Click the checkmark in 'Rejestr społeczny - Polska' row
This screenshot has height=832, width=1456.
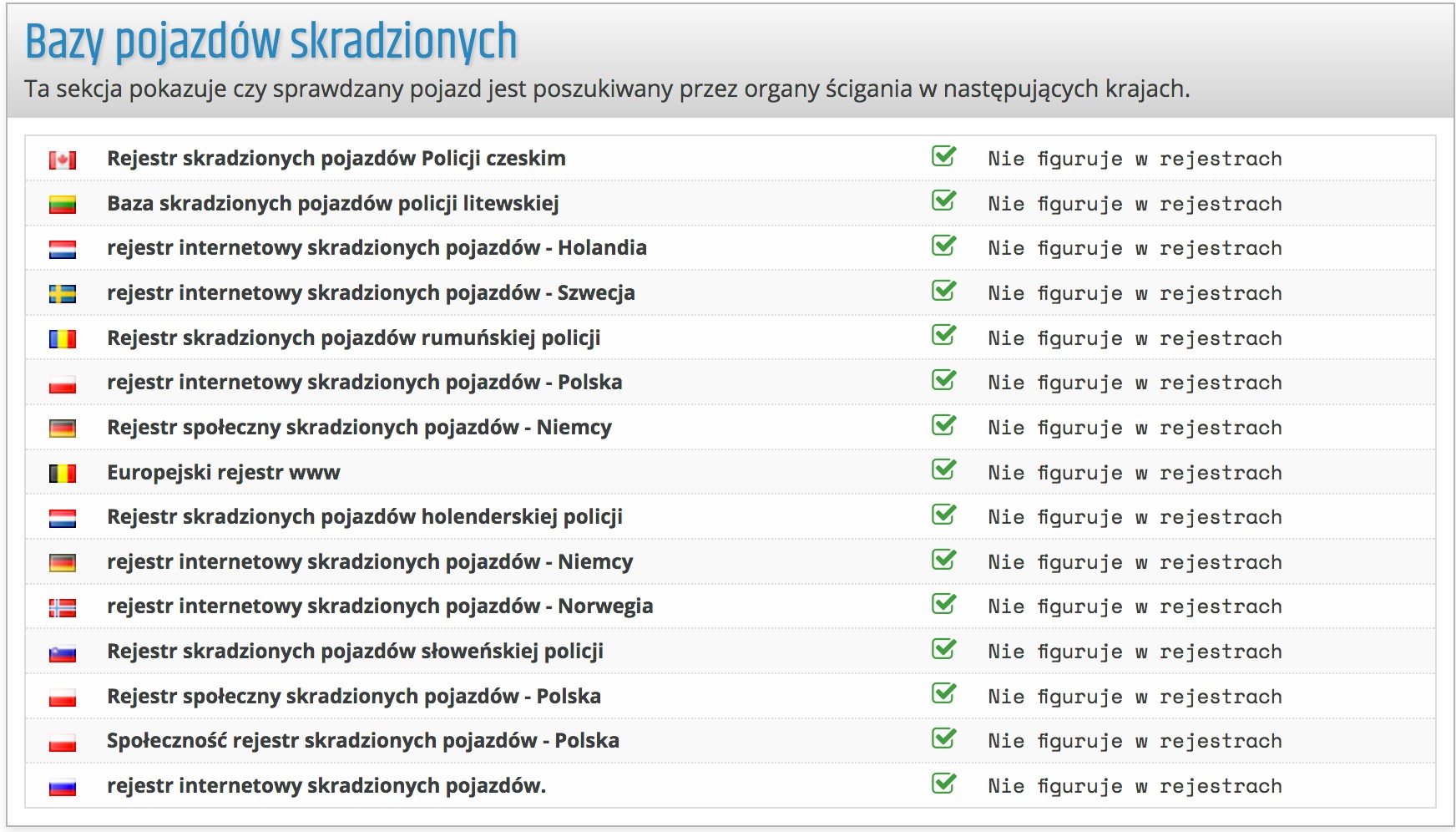(x=944, y=693)
